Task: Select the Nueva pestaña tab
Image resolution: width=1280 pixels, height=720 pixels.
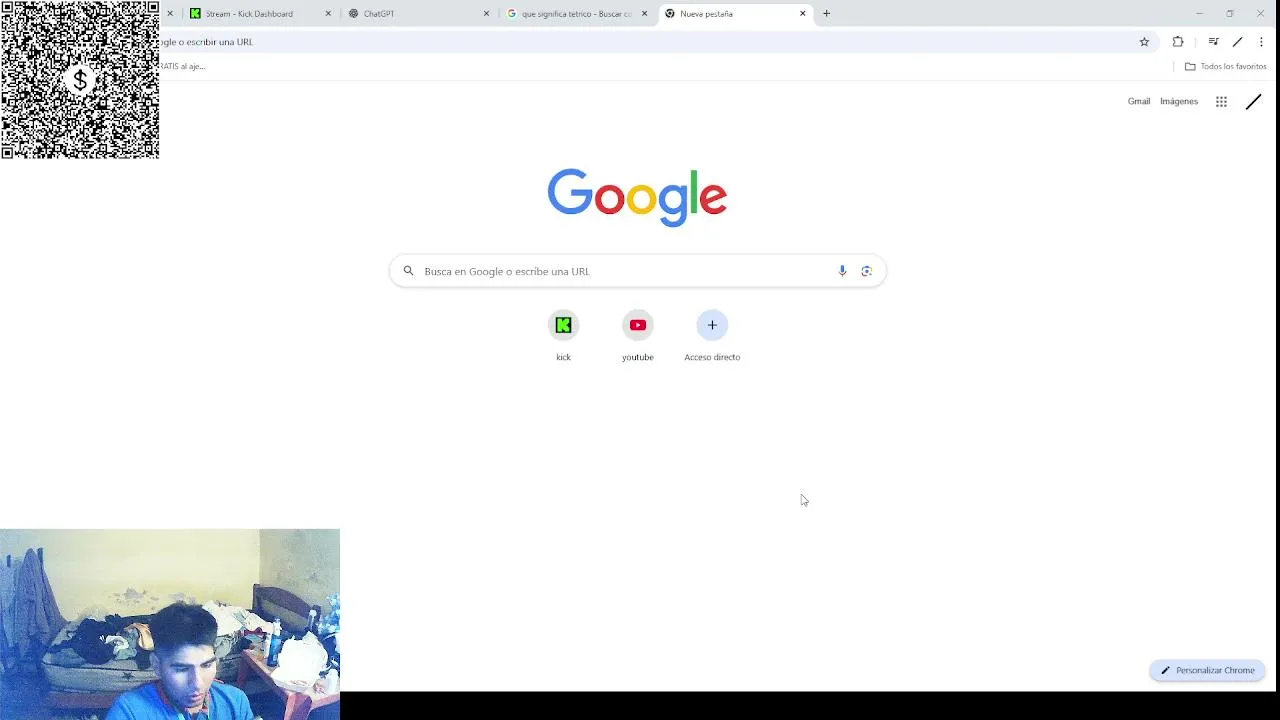Action: point(736,14)
